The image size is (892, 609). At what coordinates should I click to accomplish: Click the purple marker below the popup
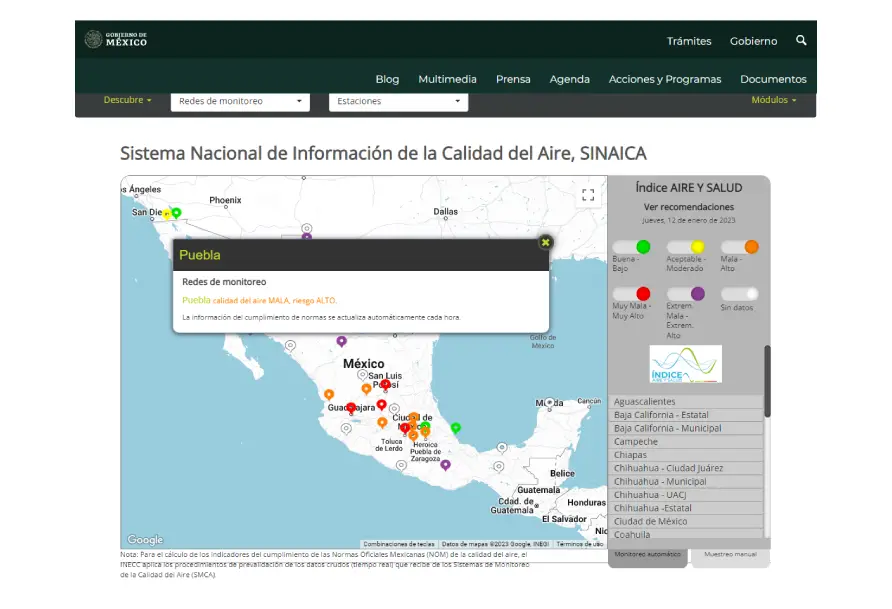click(x=341, y=341)
